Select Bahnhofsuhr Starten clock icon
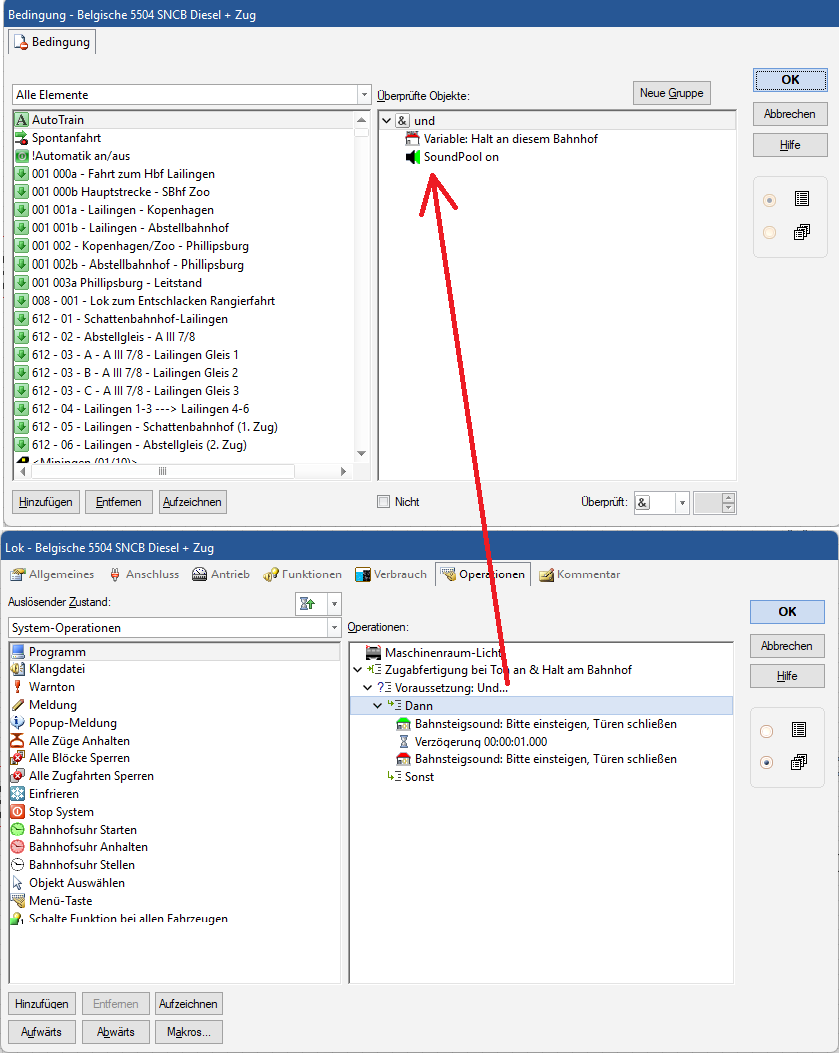839x1061 pixels. tap(17, 830)
